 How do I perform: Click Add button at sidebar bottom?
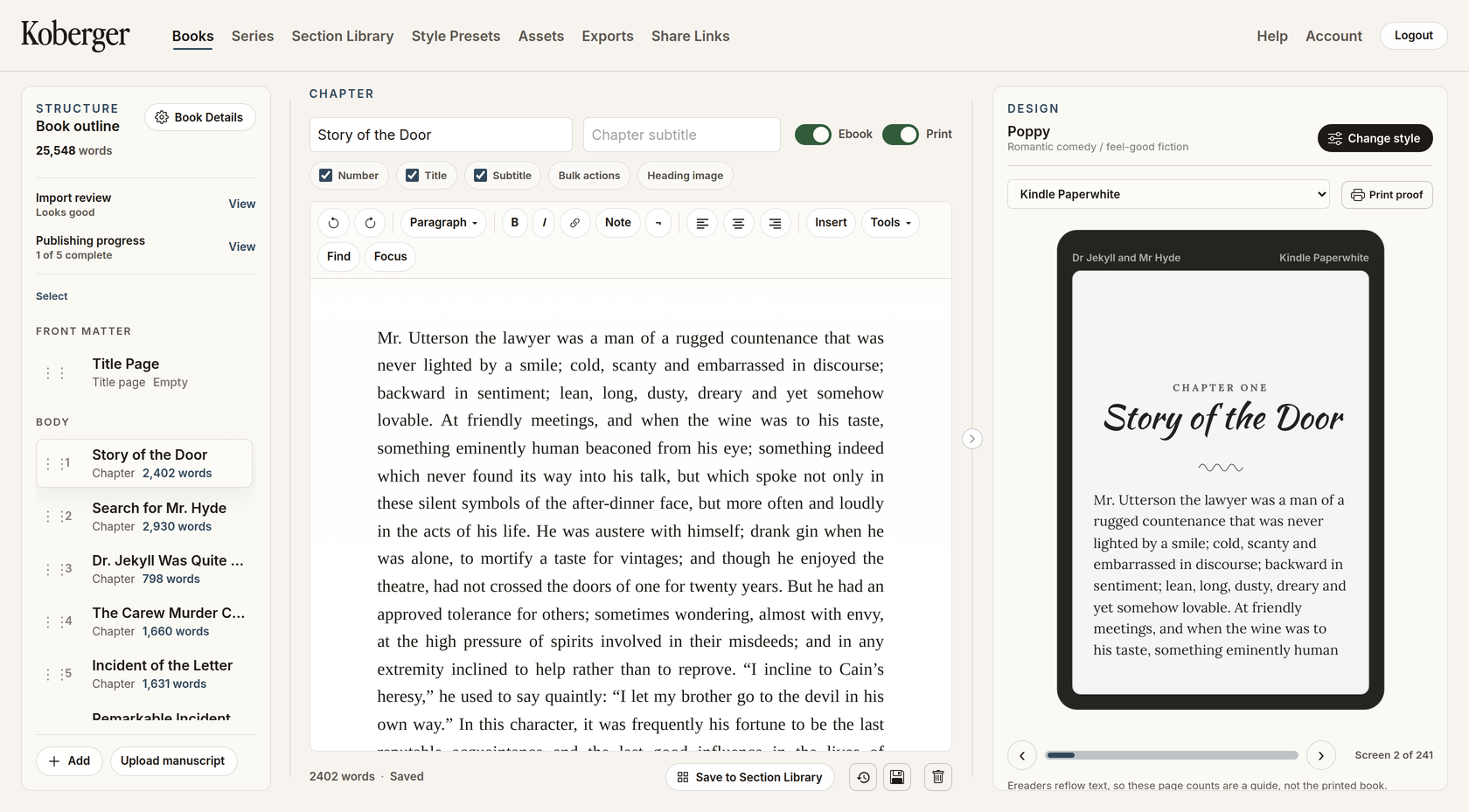[x=69, y=761]
